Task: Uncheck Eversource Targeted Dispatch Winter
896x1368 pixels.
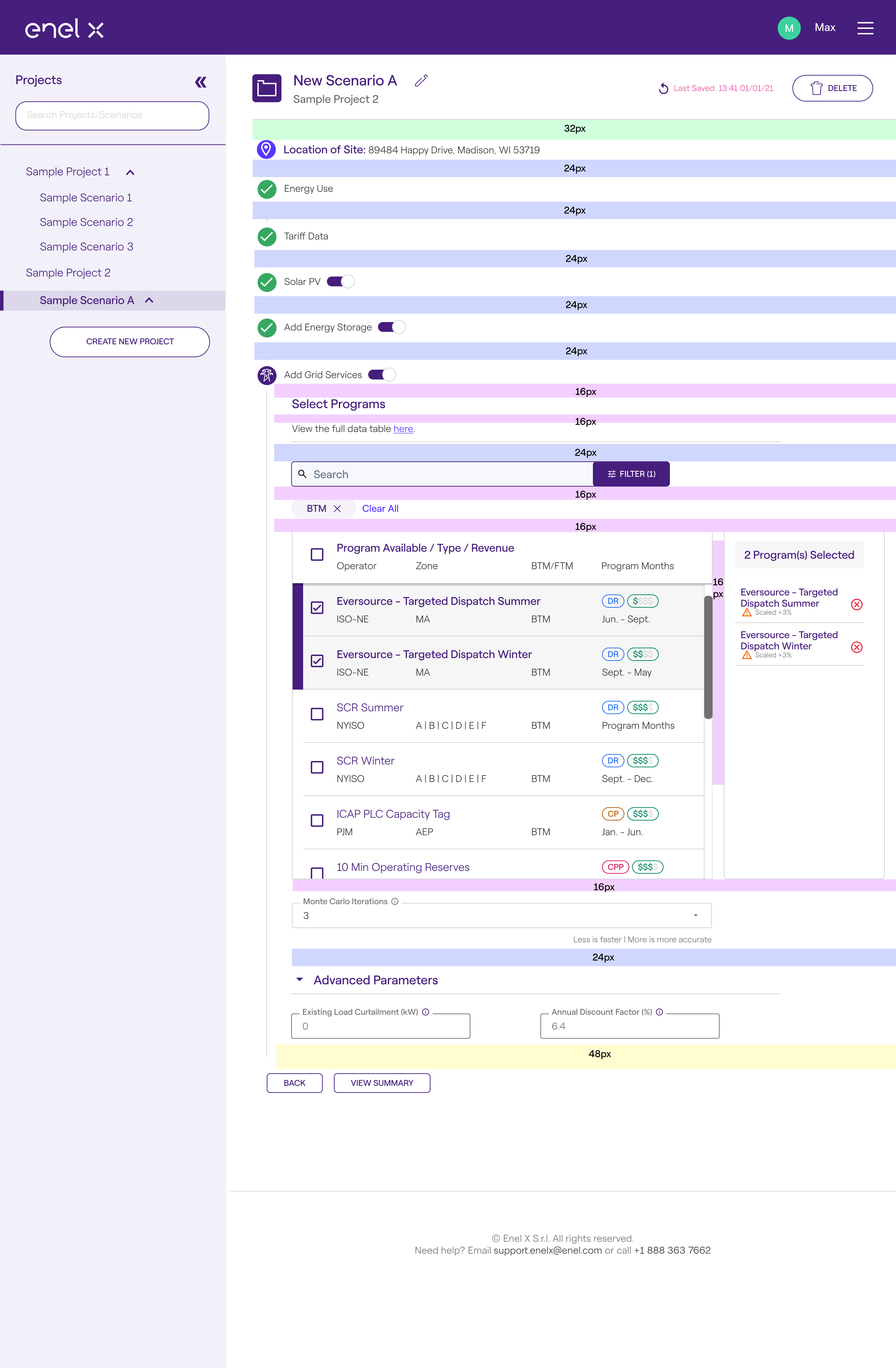Action: [317, 661]
